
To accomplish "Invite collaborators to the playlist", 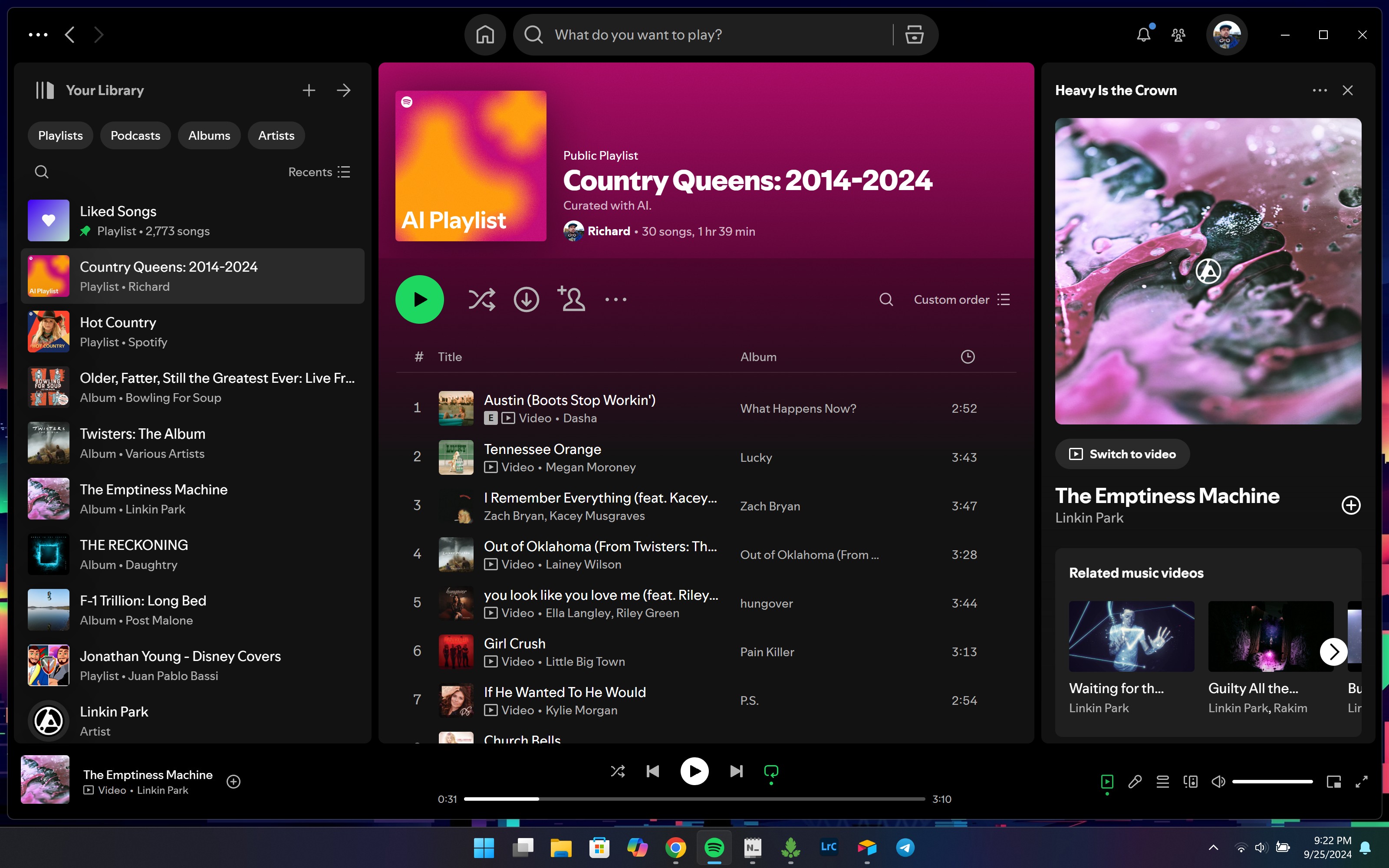I will pos(571,299).
